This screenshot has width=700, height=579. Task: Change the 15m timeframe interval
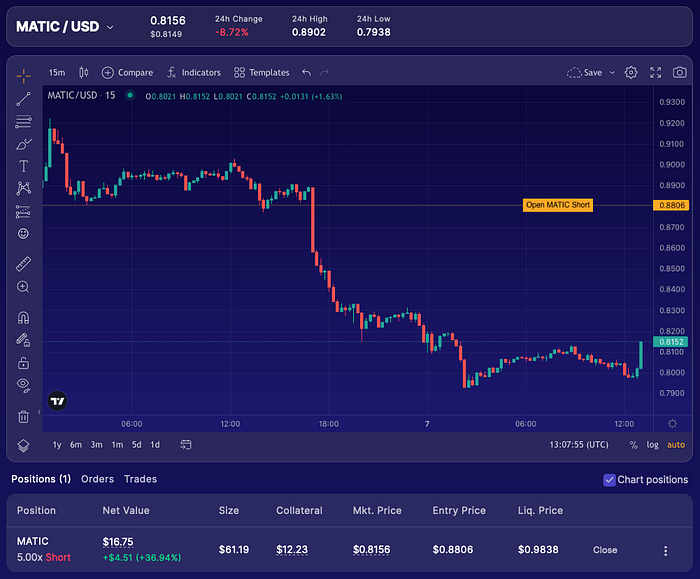(x=57, y=72)
